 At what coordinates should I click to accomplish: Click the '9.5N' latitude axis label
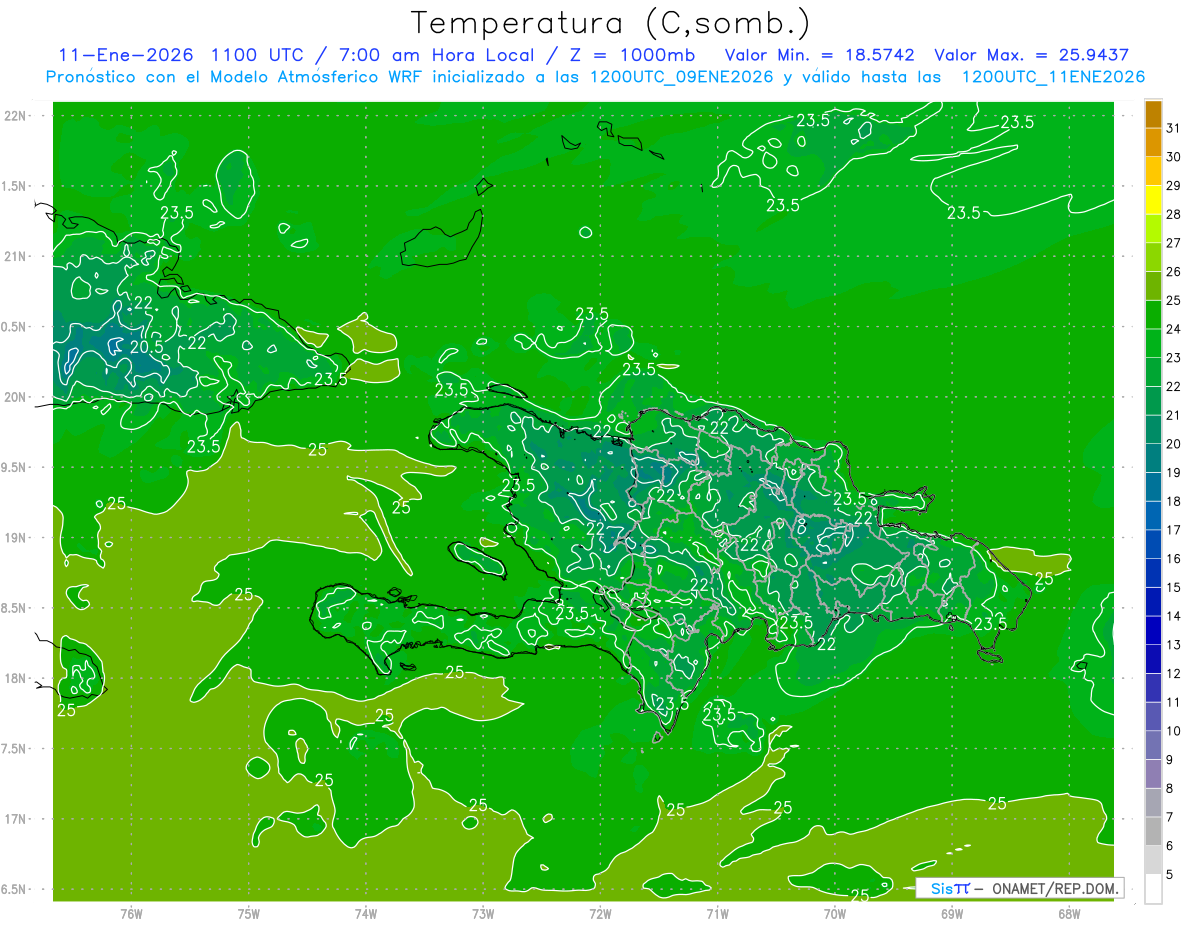[x=16, y=467]
